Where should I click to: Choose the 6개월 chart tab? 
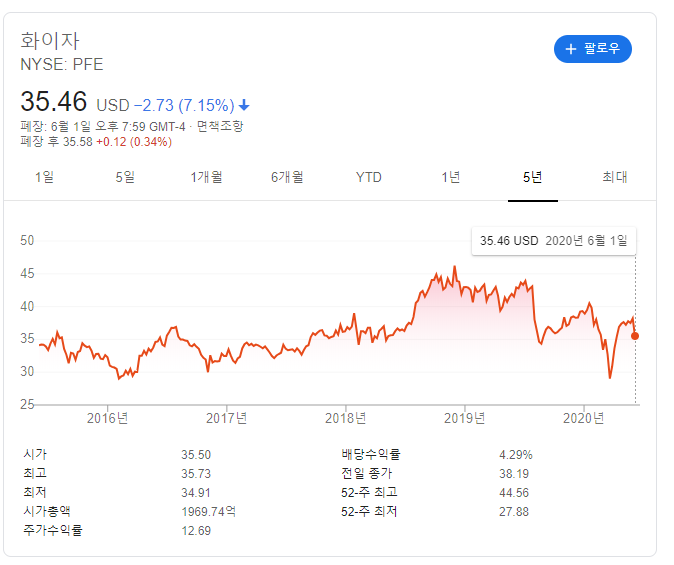(287, 177)
